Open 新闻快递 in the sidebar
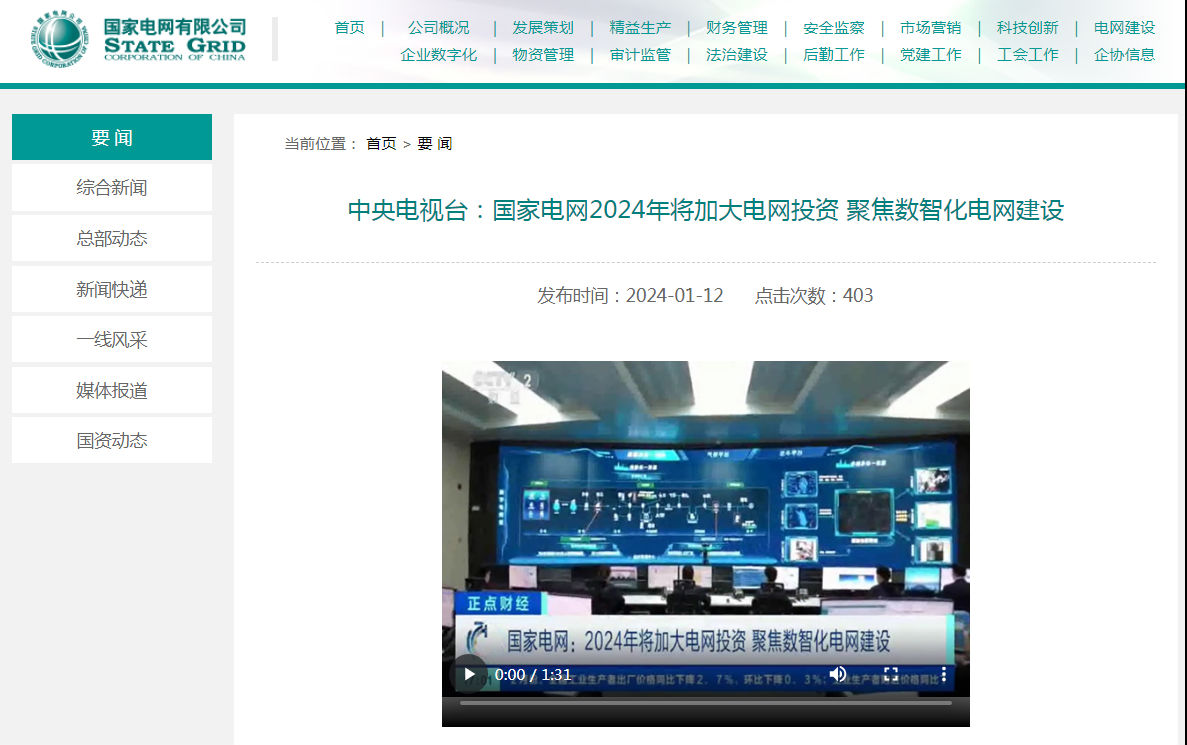This screenshot has height=745, width=1187. point(112,289)
